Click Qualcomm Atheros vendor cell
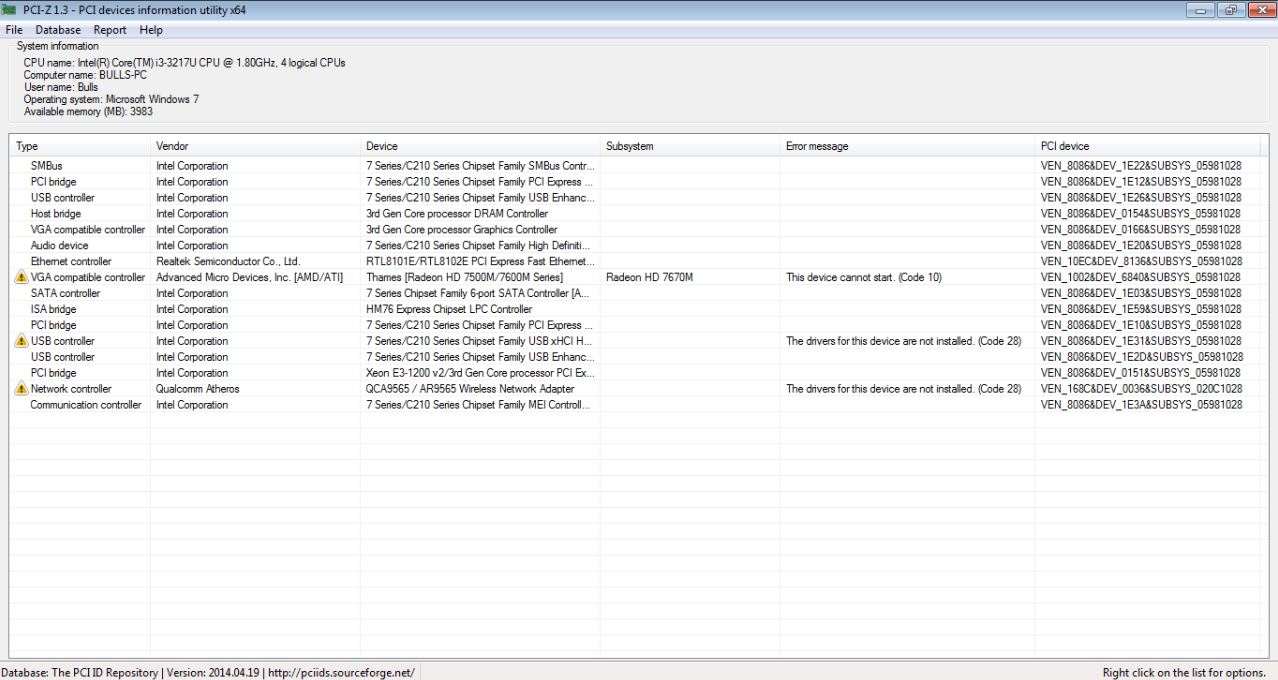Screen dimensions: 1278x680 tap(196, 389)
